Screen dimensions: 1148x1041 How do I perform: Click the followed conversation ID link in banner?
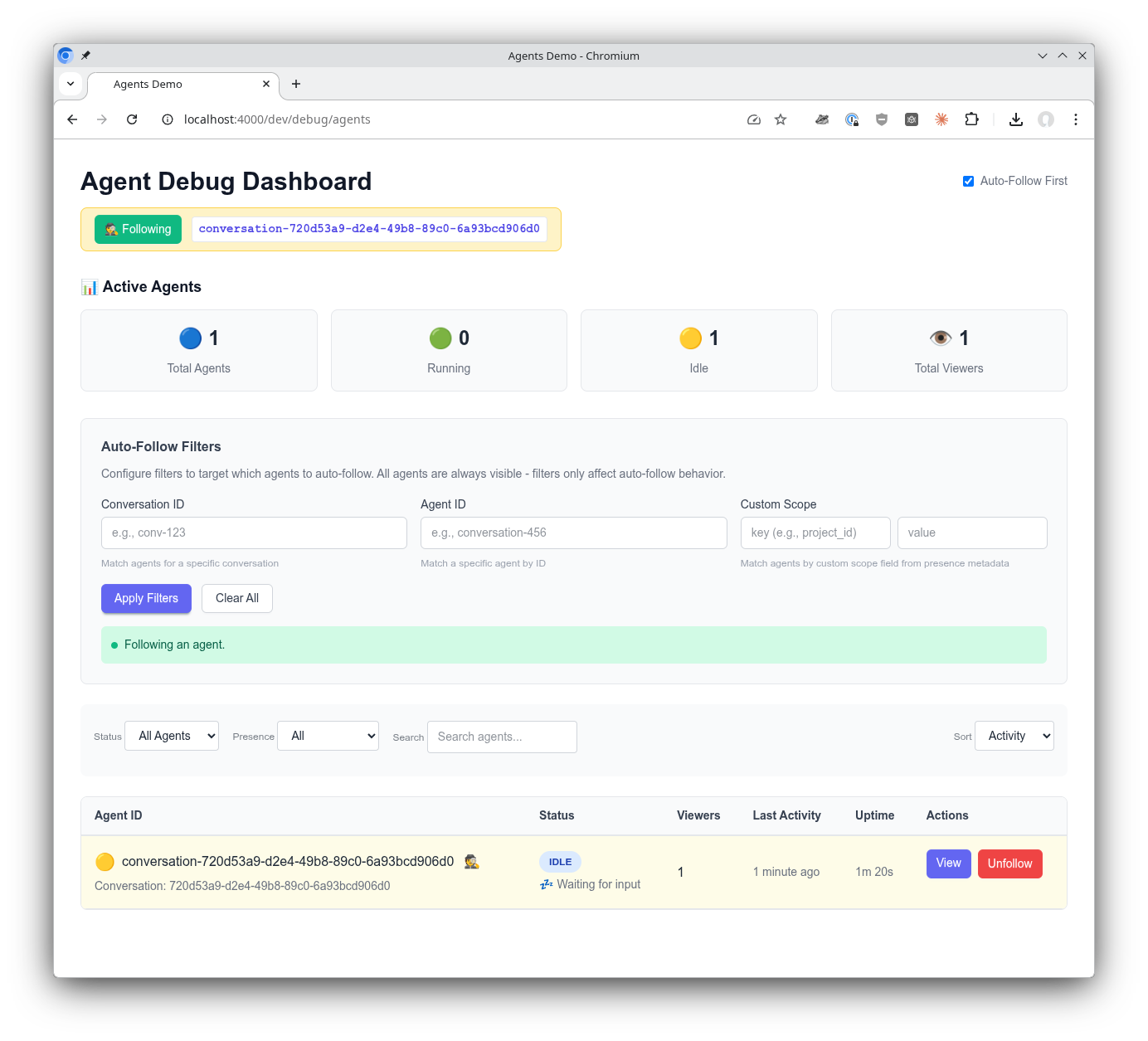pos(369,229)
